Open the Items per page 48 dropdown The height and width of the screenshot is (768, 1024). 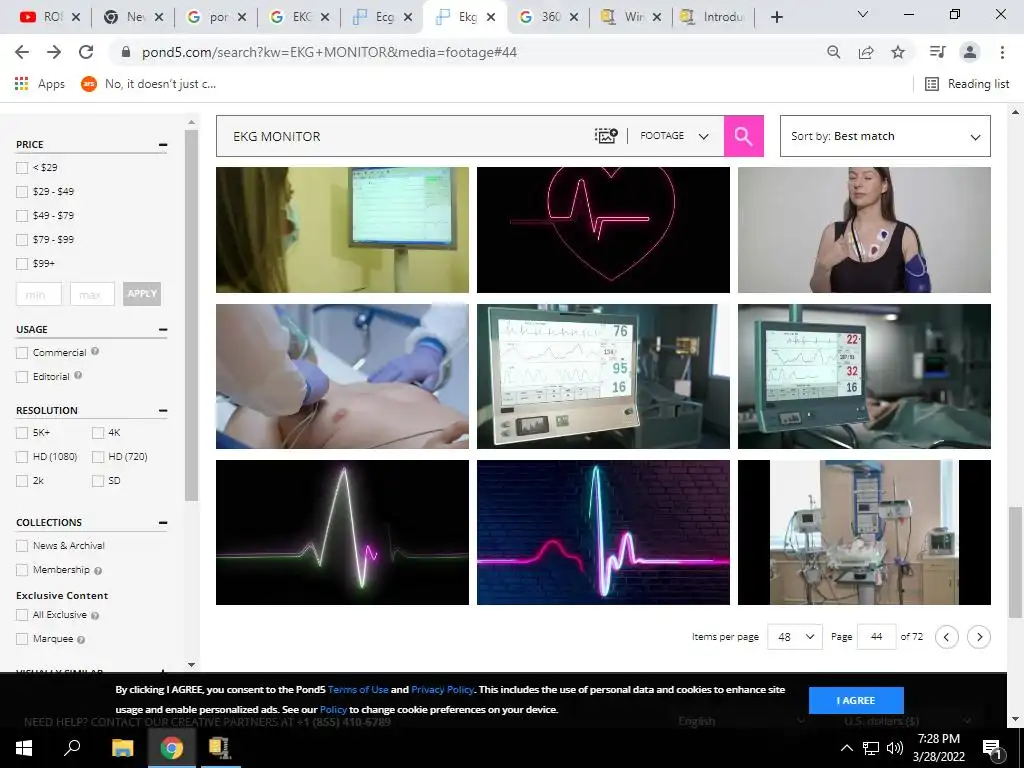tap(795, 637)
